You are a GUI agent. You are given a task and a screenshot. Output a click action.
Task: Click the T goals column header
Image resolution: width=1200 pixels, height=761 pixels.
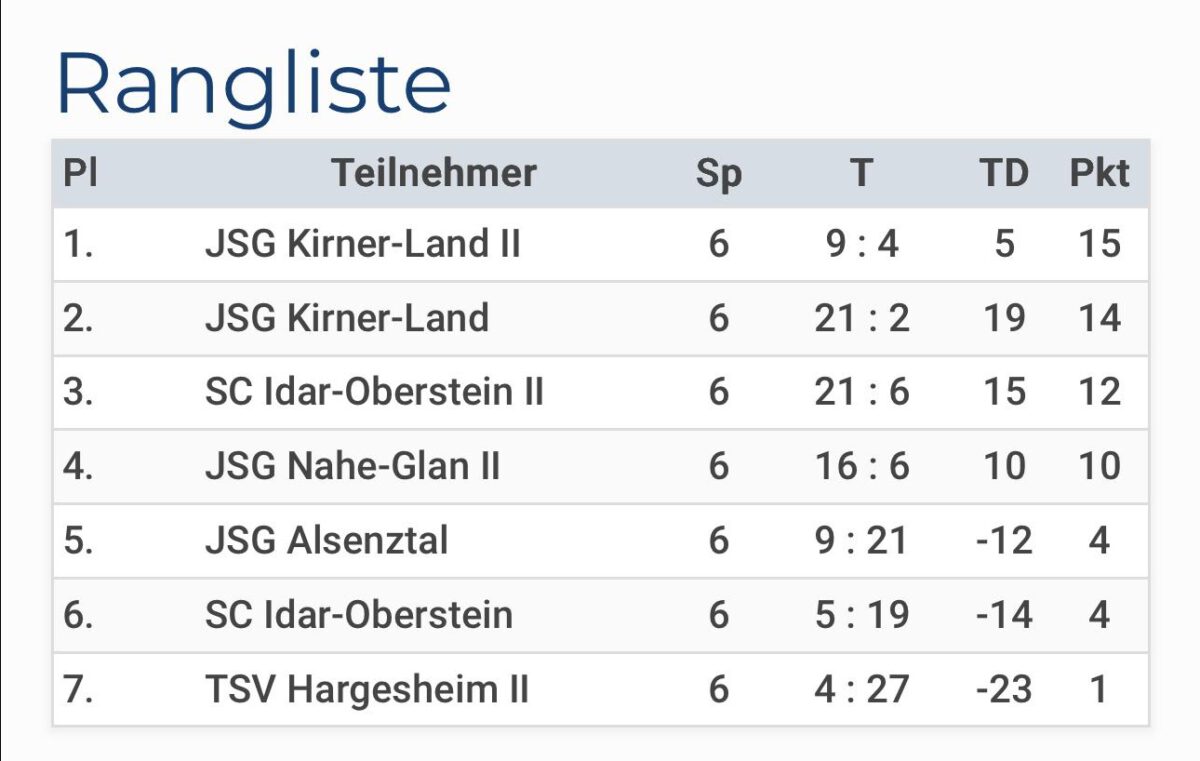click(861, 173)
